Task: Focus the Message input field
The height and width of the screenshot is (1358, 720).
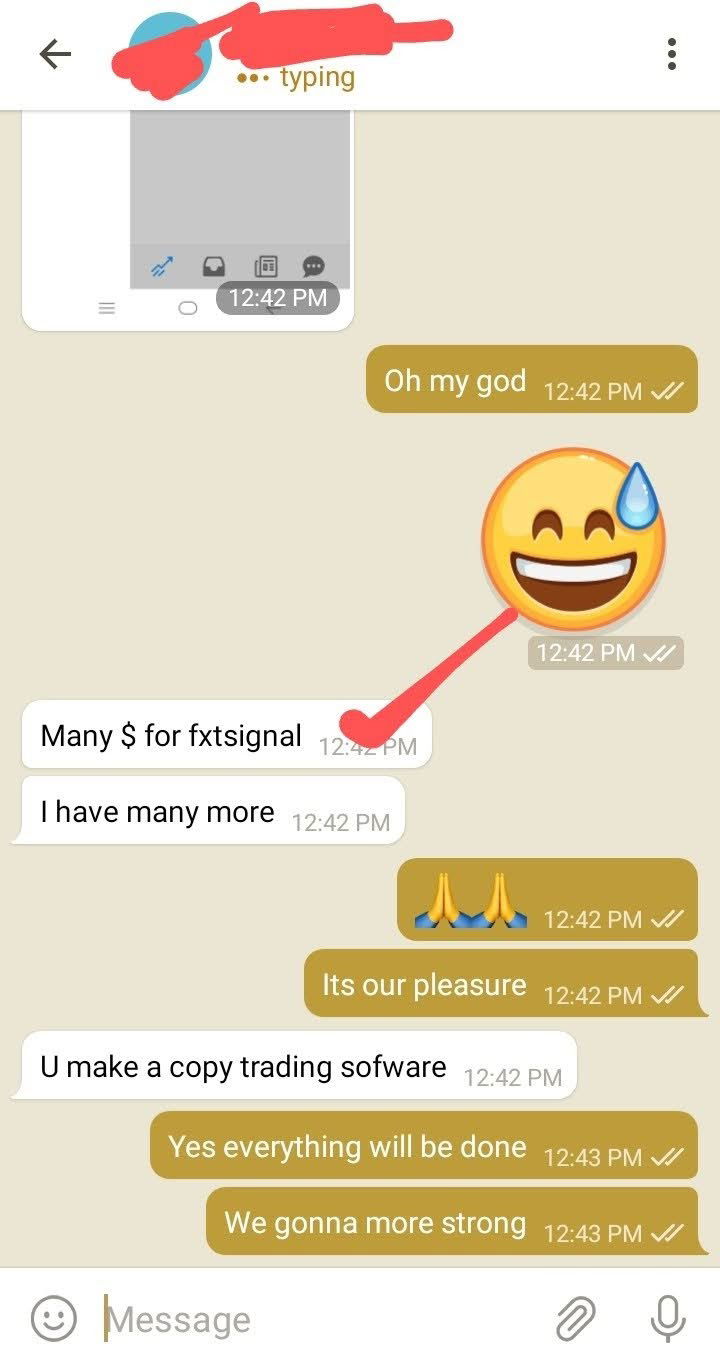Action: pos(320,1319)
